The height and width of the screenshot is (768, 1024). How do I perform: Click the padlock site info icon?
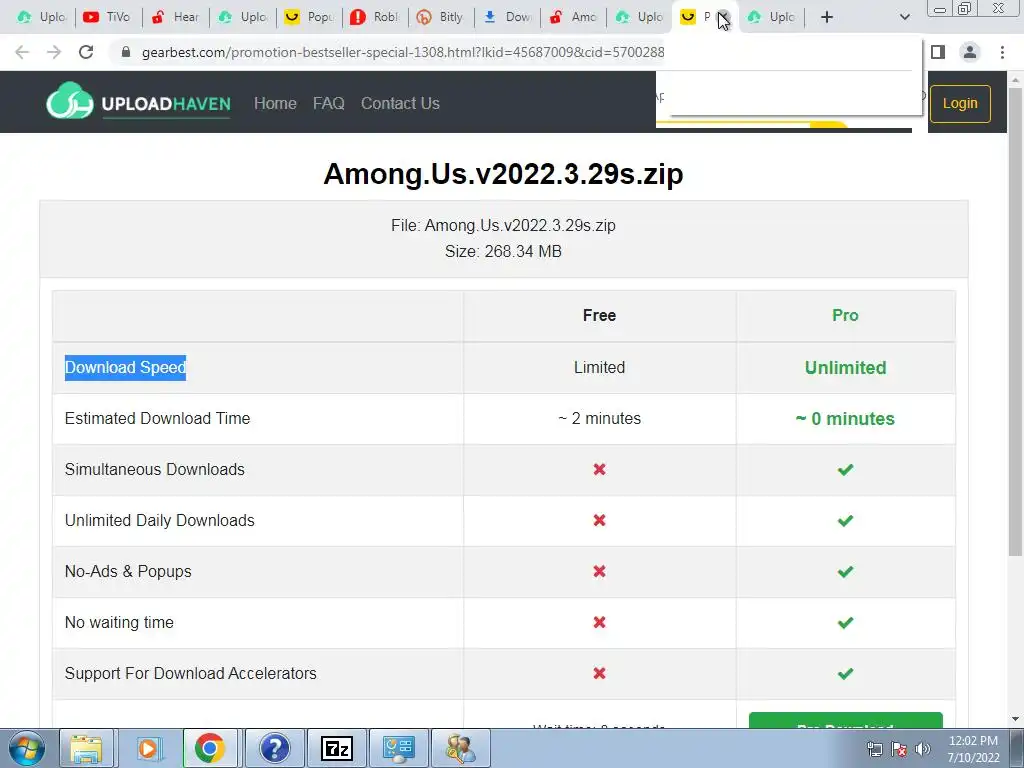126,52
